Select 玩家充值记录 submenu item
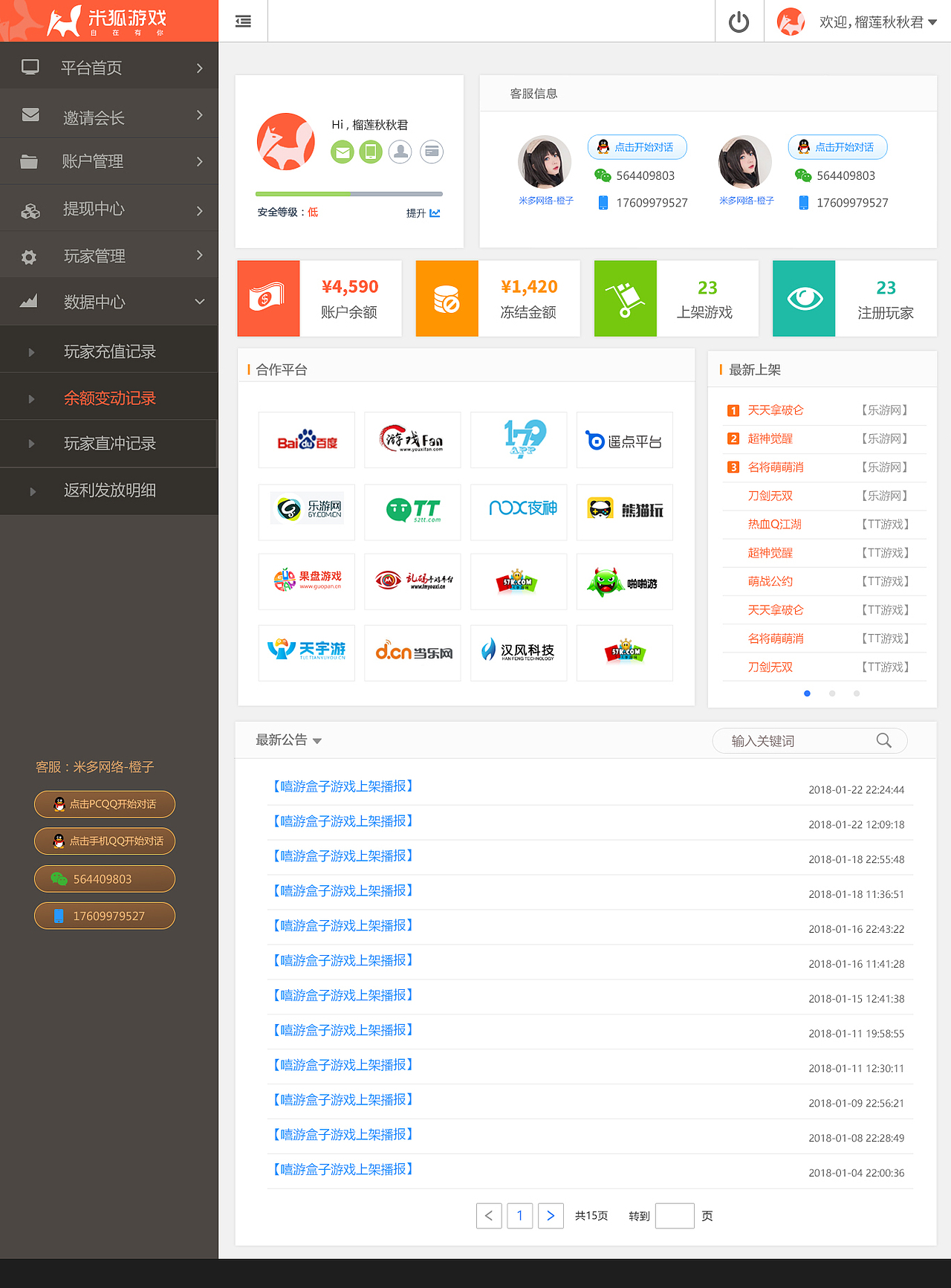951x1288 pixels. click(x=109, y=352)
